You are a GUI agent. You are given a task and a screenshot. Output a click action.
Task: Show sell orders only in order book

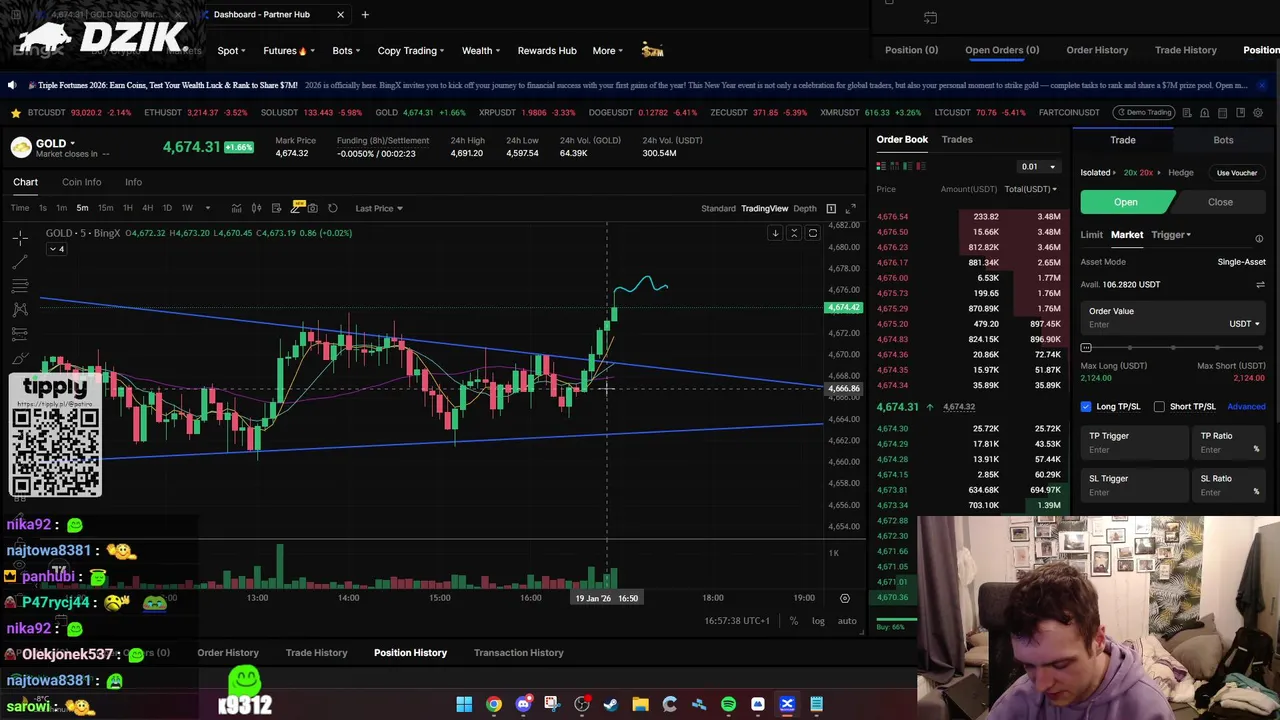coord(921,166)
